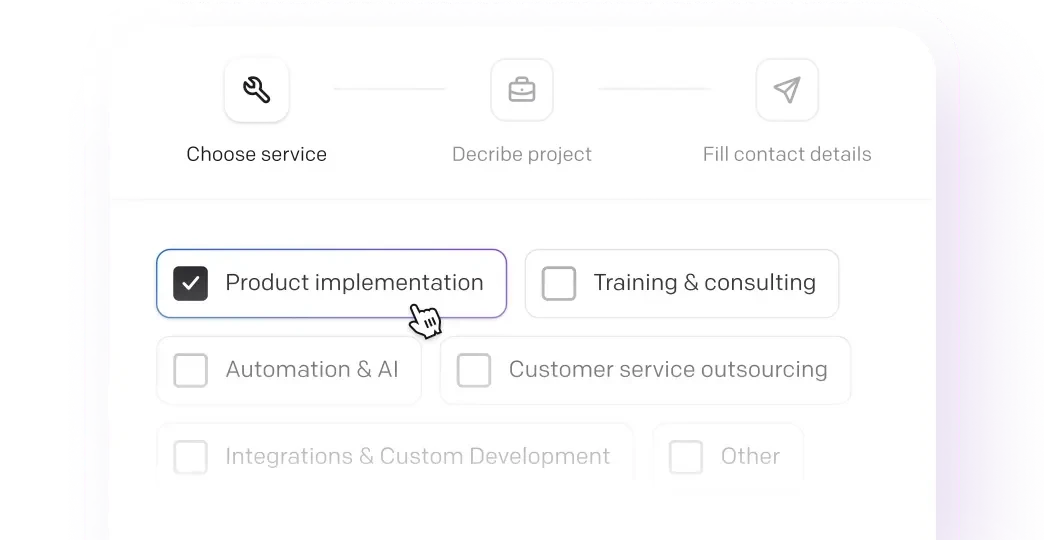
Task: Click progress line between project and contact
Action: (655, 89)
